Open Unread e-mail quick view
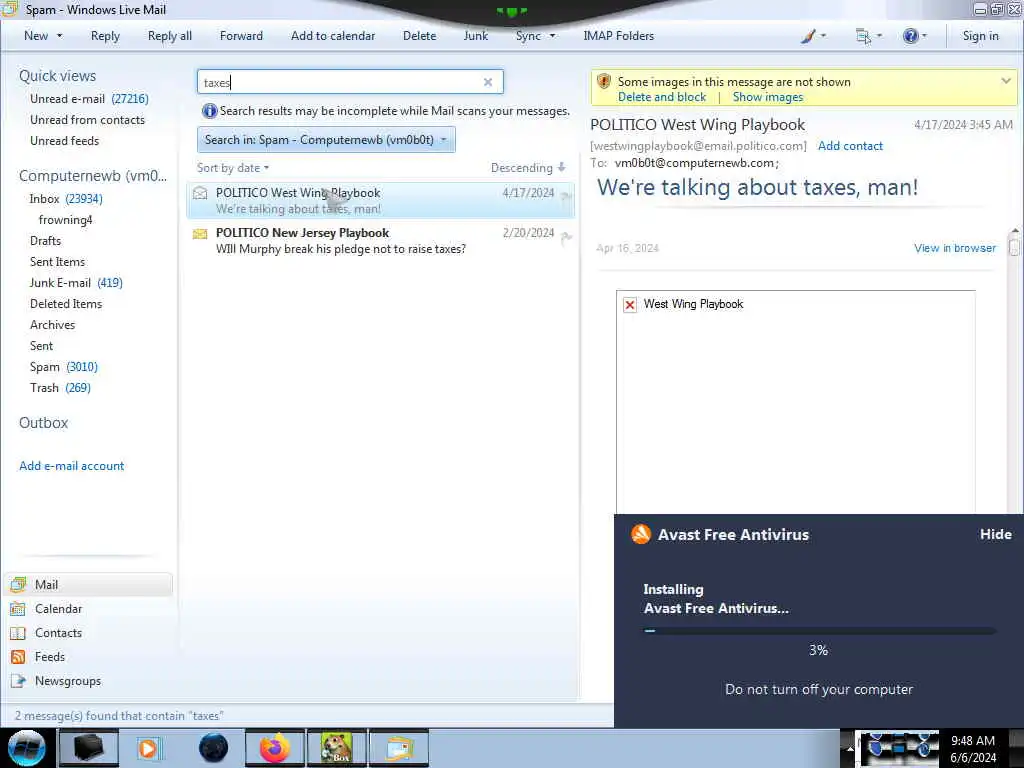Image resolution: width=1024 pixels, height=768 pixels. tap(89, 99)
